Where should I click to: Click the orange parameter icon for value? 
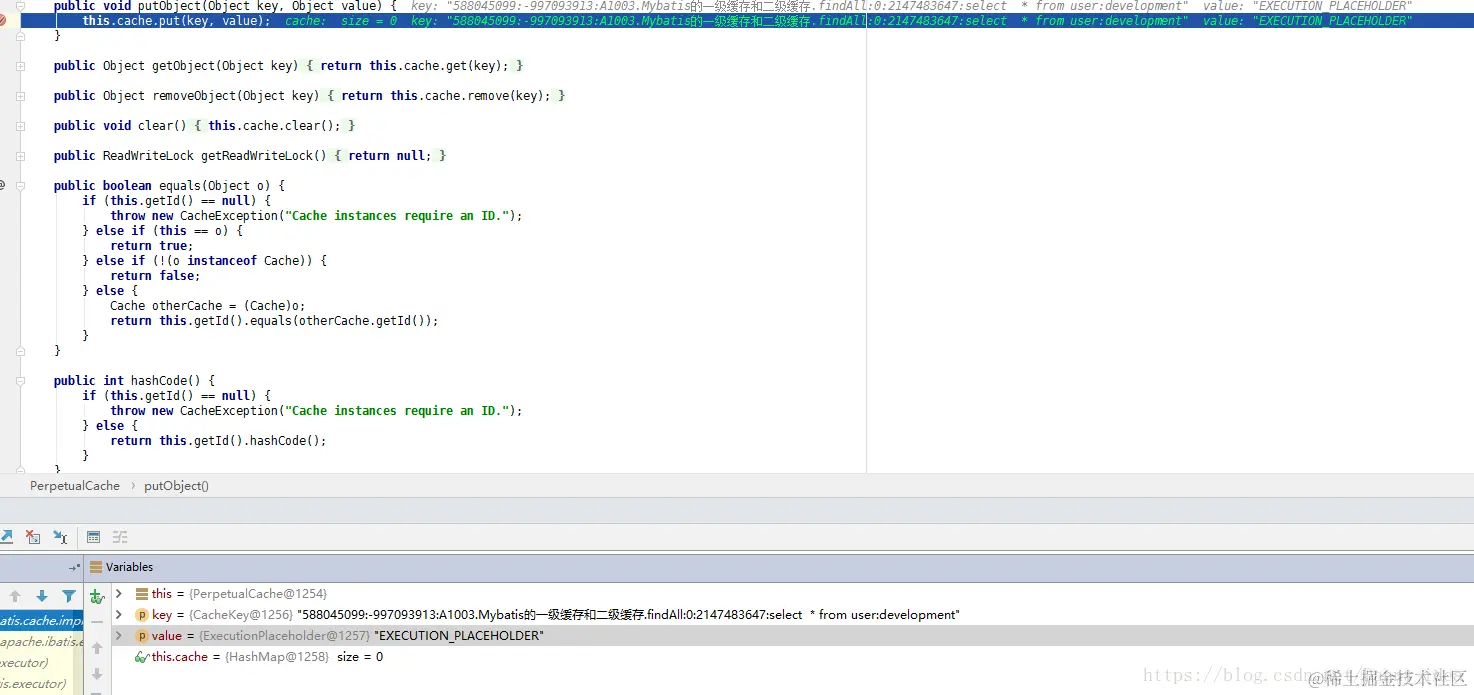142,636
